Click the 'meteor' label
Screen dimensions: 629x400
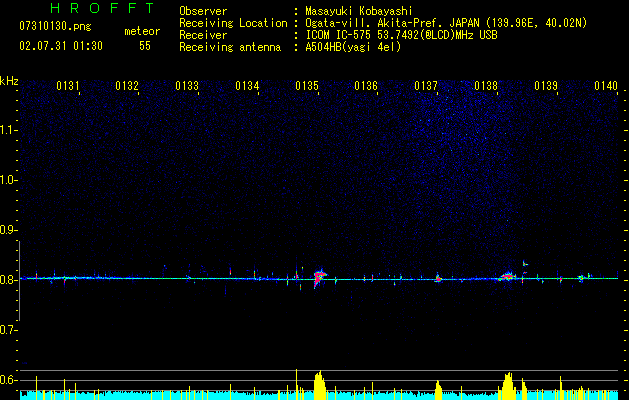tap(142, 31)
